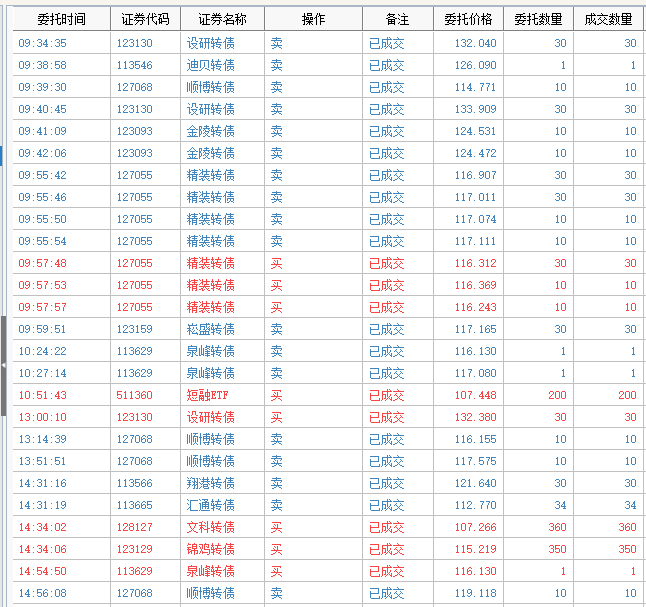Image resolution: width=646 pixels, height=607 pixels.
Task: Click the price 116.369 cell
Action: 475,285
